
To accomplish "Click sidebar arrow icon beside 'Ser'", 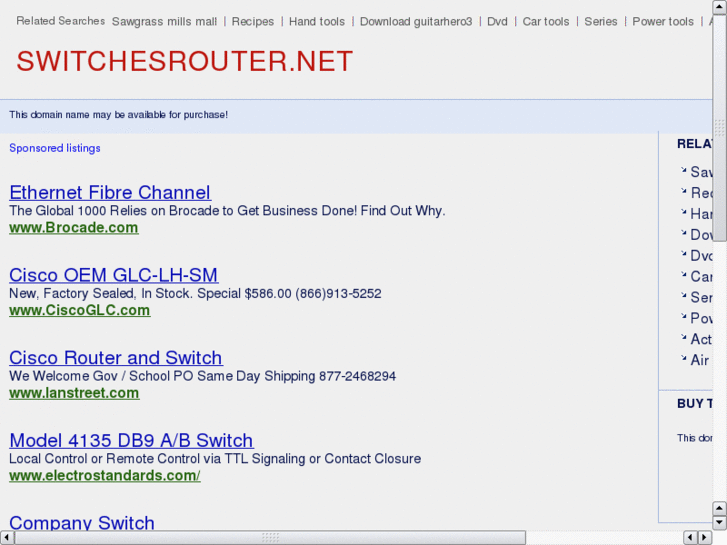I will (683, 295).
